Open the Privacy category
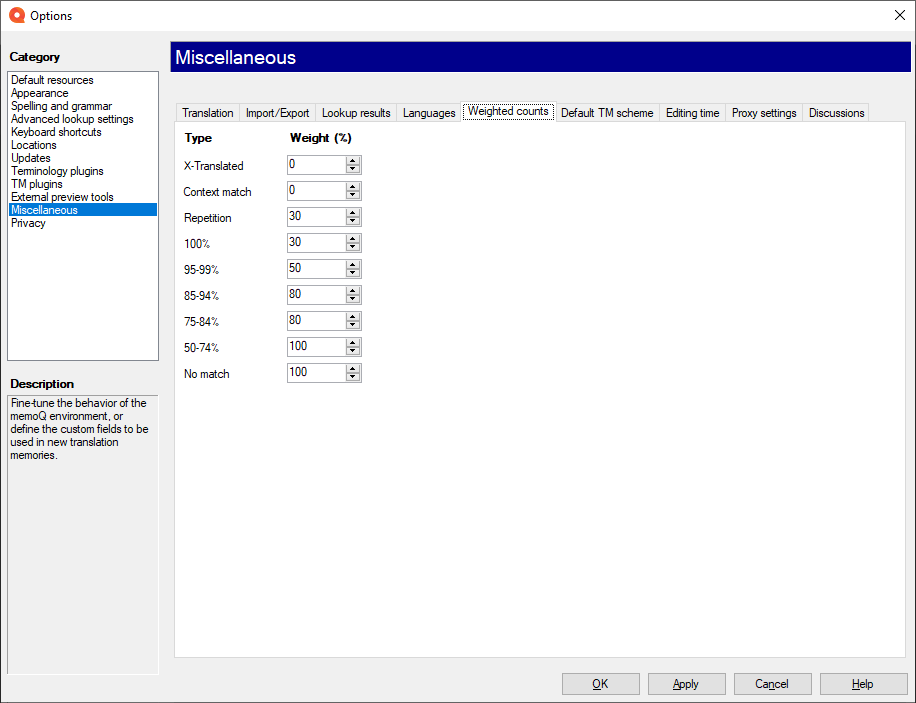The width and height of the screenshot is (916, 703). [28, 223]
